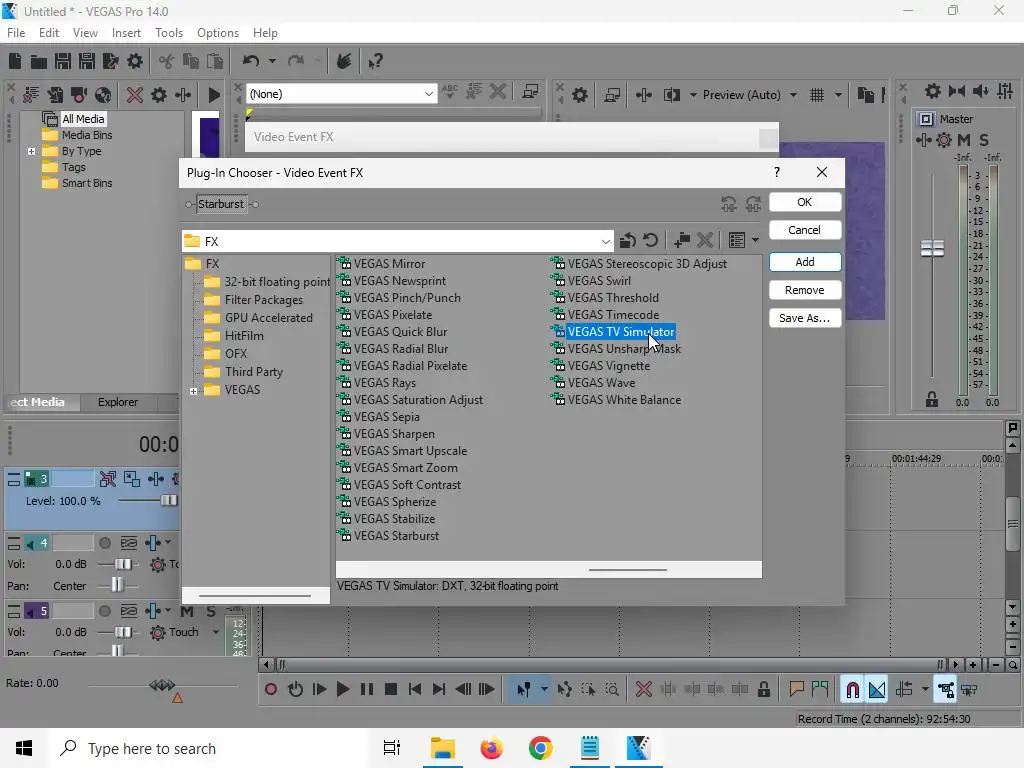Click the Refresh icon in Plug-In Chooser

[x=650, y=240]
